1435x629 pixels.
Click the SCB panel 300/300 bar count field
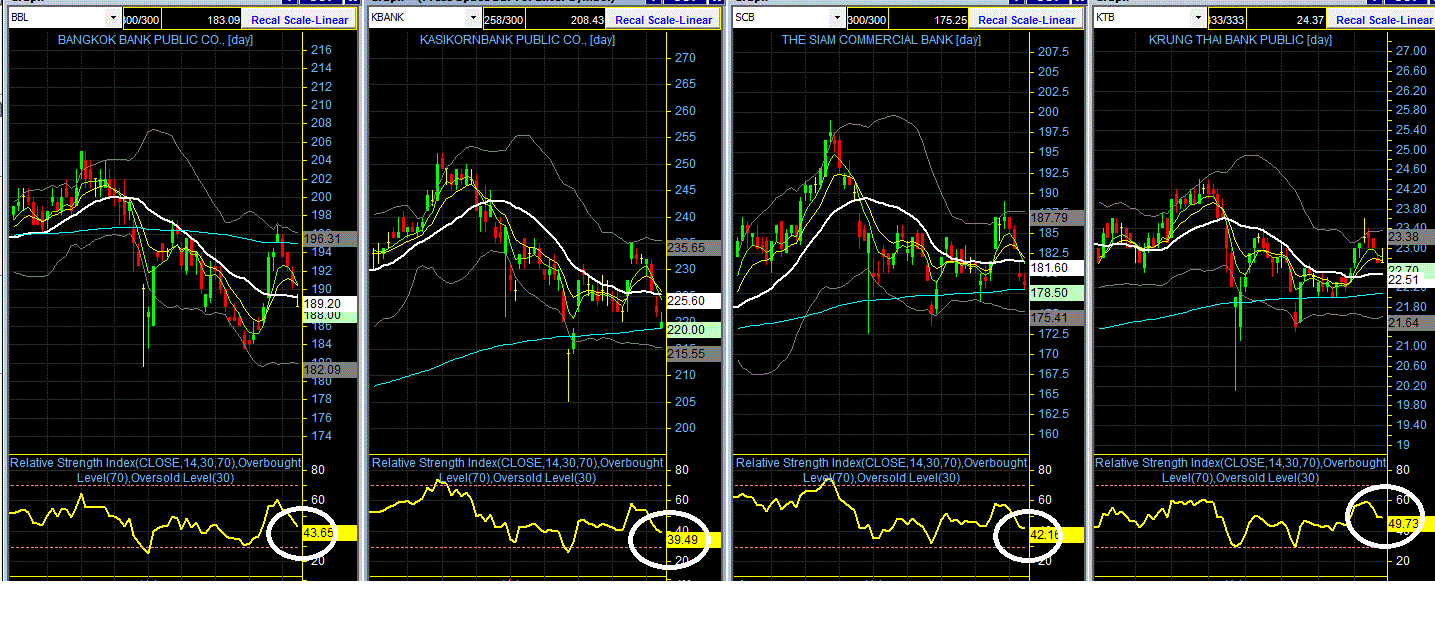[868, 19]
